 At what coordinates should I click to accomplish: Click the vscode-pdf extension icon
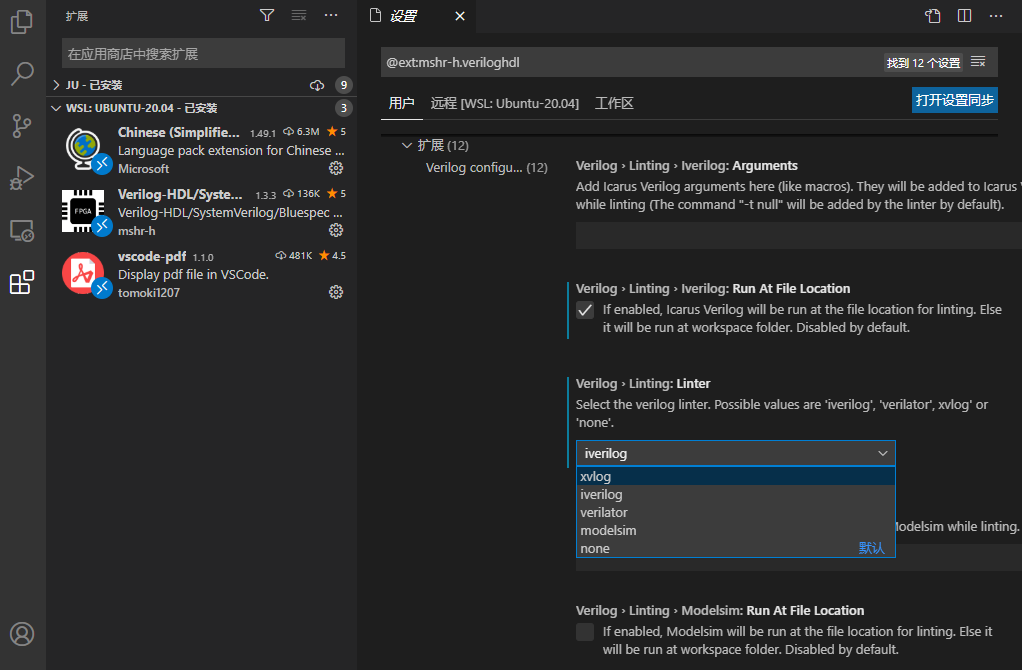[x=83, y=273]
